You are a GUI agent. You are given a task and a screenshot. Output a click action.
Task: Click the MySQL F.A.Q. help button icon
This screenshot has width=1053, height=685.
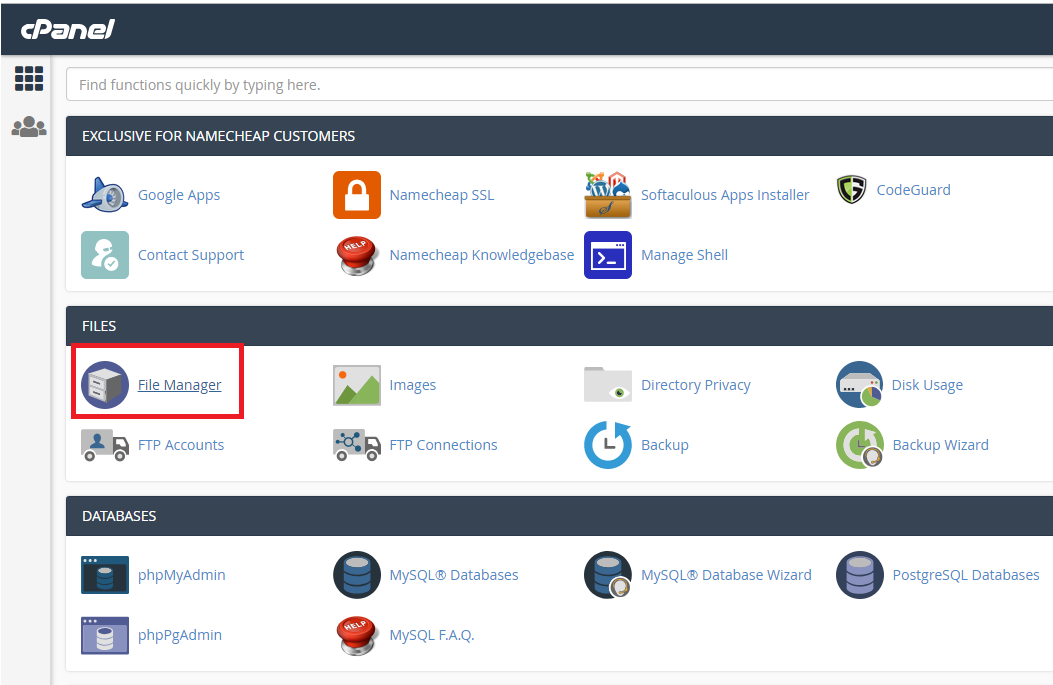(x=357, y=635)
